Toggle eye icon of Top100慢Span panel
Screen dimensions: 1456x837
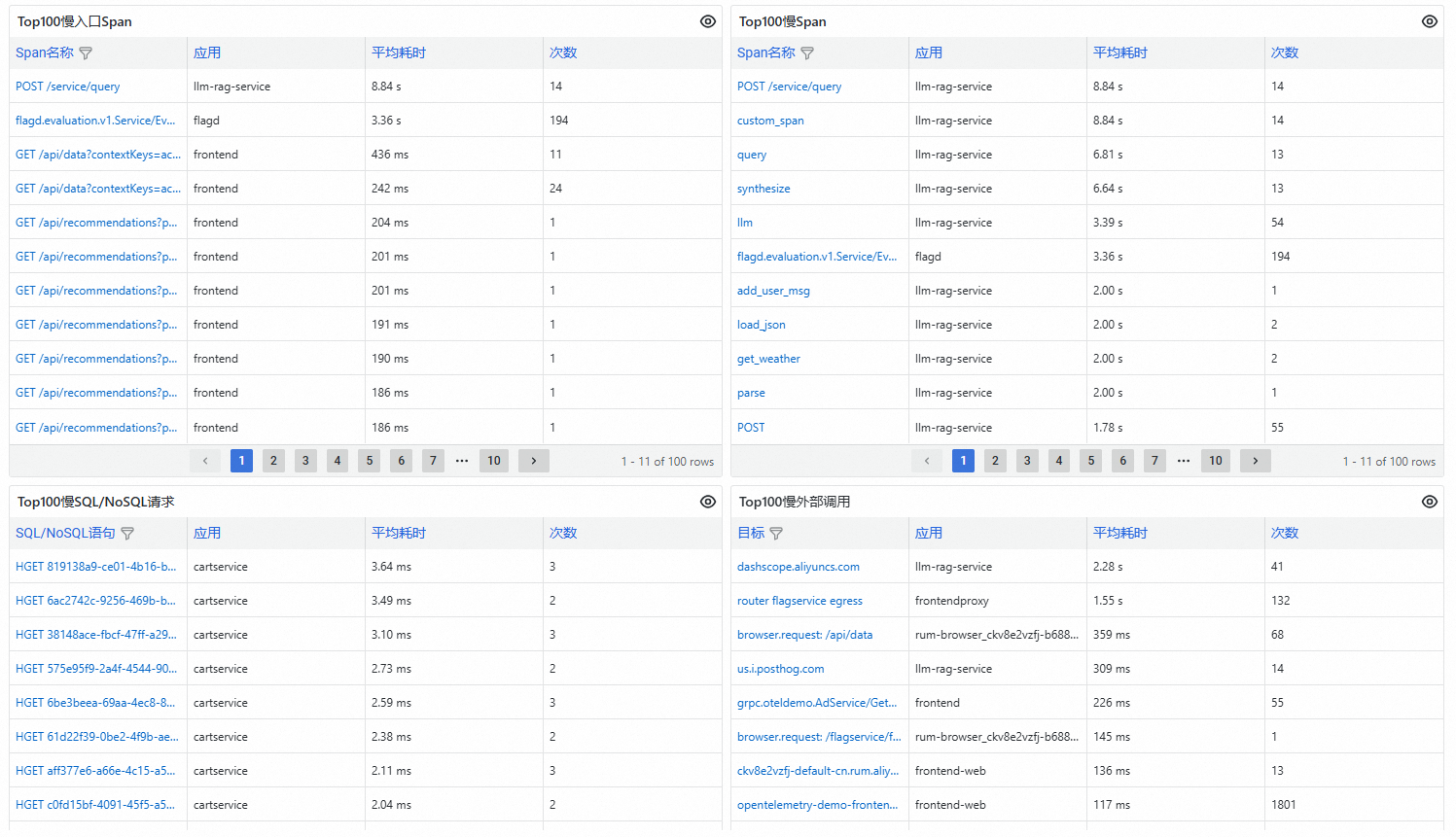(x=1430, y=21)
